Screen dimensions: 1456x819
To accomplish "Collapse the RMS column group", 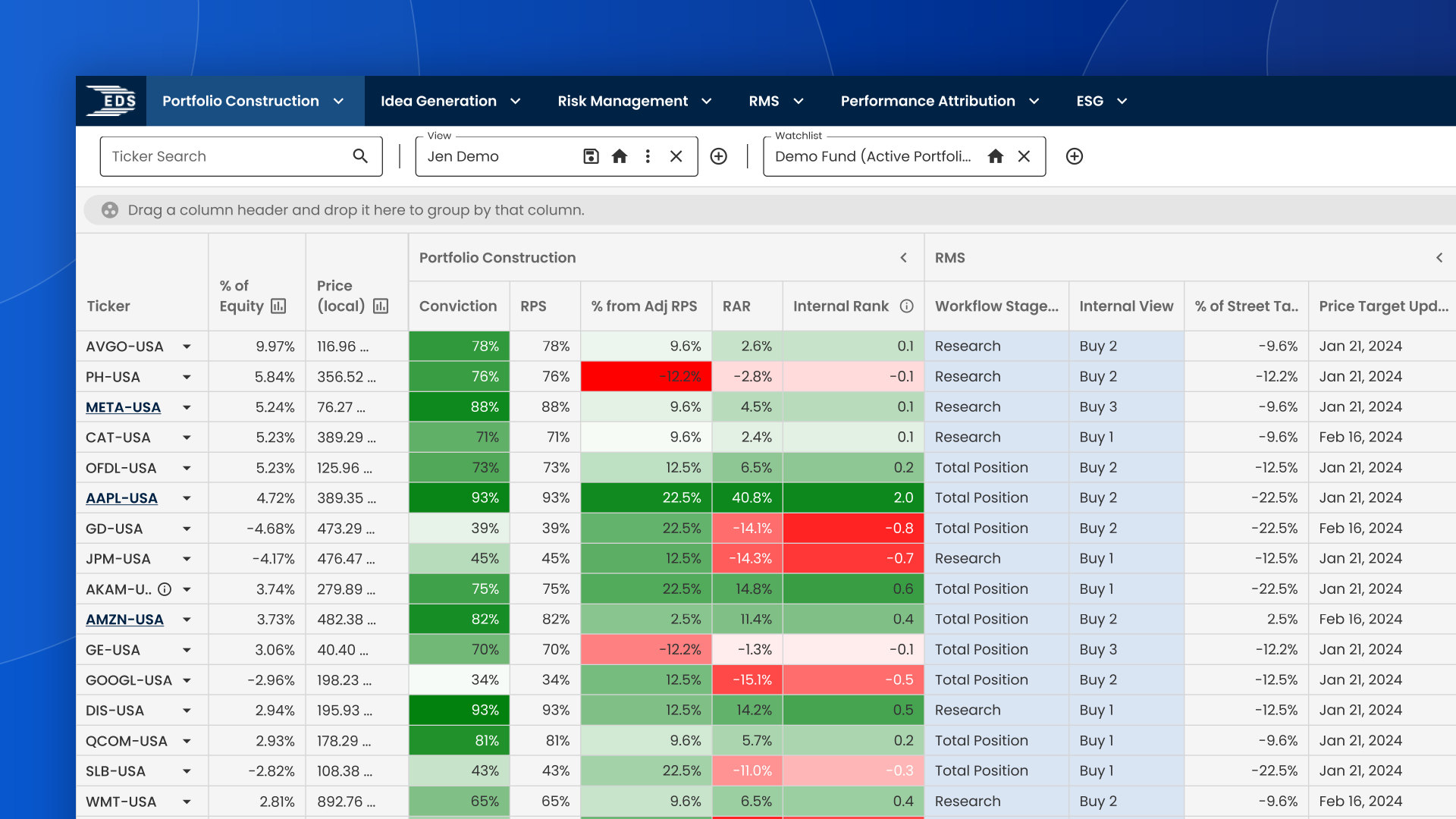I will 1439,258.
